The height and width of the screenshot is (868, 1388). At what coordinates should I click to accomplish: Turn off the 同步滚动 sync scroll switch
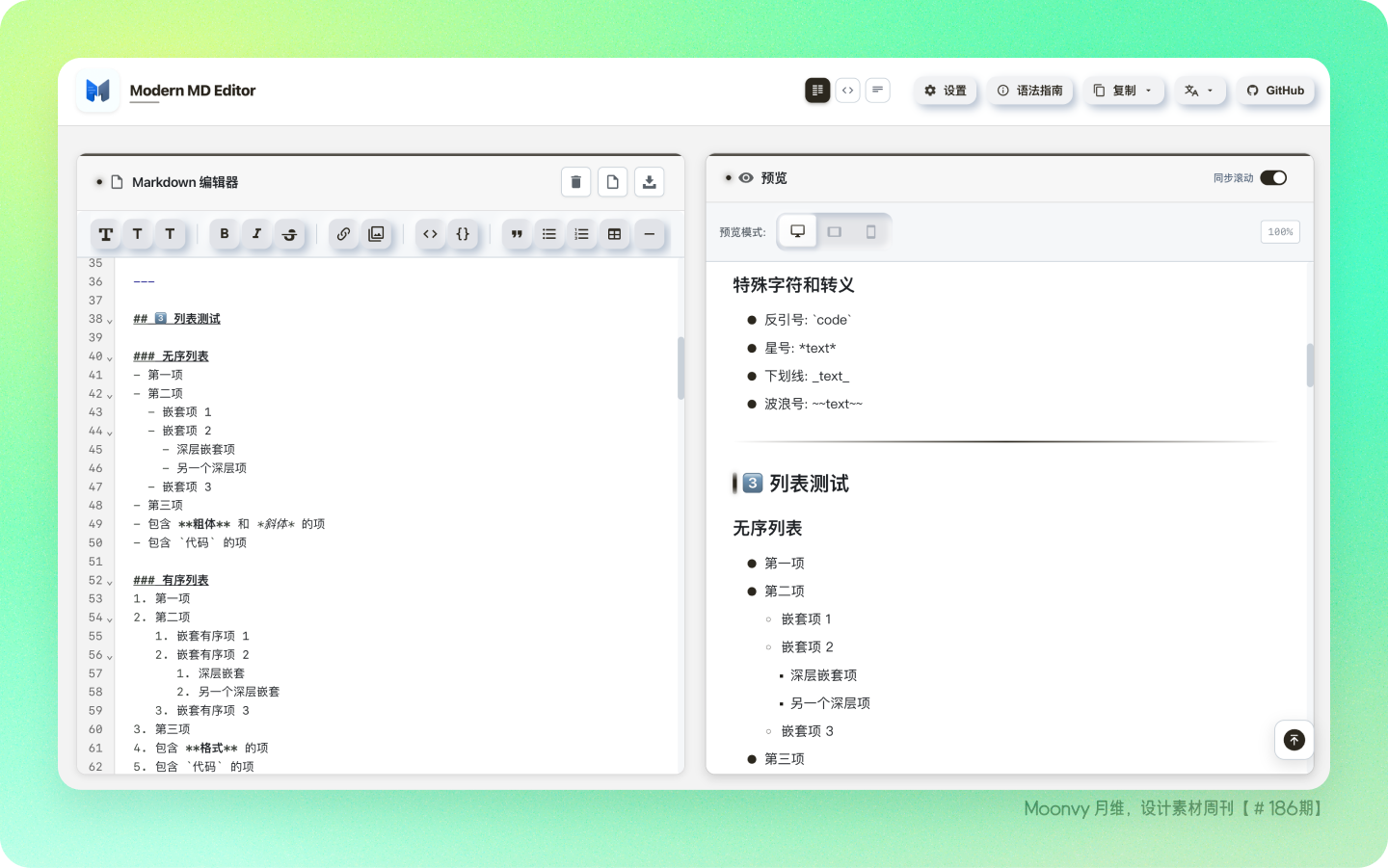coord(1273,178)
